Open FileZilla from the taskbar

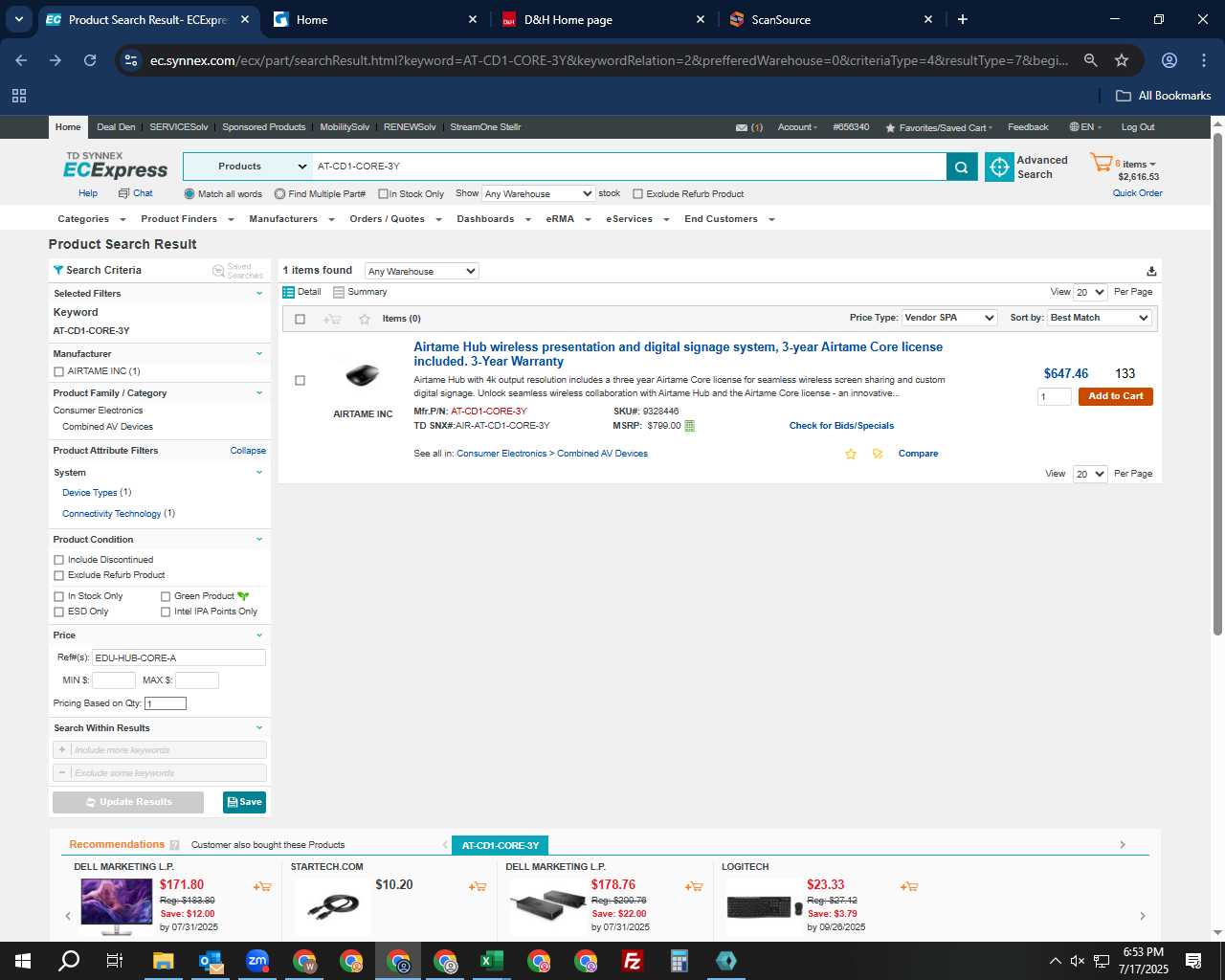633,961
